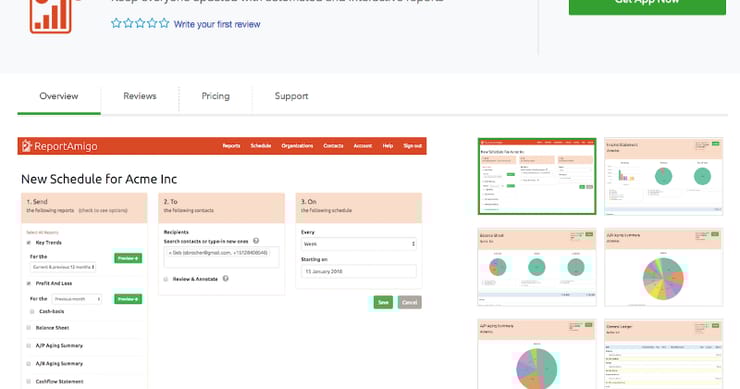Viewport: 740px width, 389px height.
Task: Click Sign out in the red header
Action: tap(412, 146)
